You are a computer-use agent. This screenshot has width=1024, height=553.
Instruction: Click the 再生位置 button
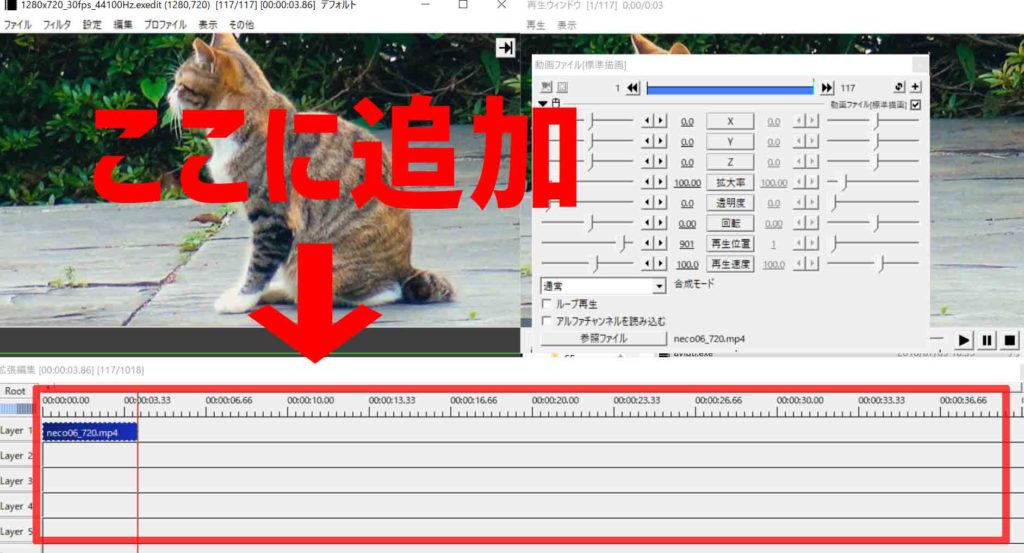point(730,244)
